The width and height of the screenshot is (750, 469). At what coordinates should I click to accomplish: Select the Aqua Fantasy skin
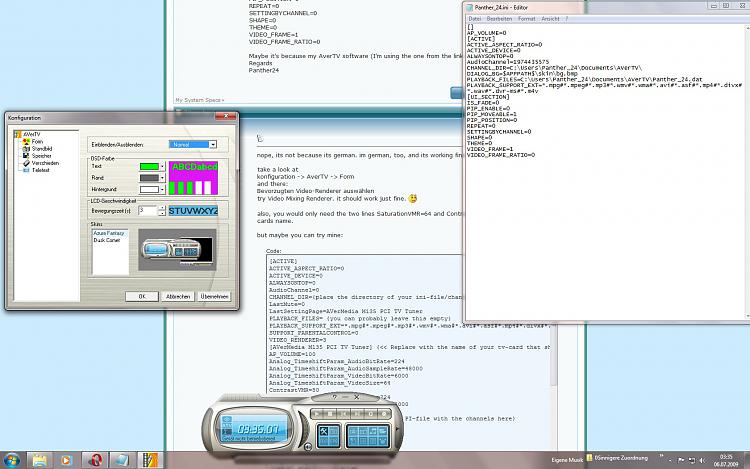(x=109, y=233)
